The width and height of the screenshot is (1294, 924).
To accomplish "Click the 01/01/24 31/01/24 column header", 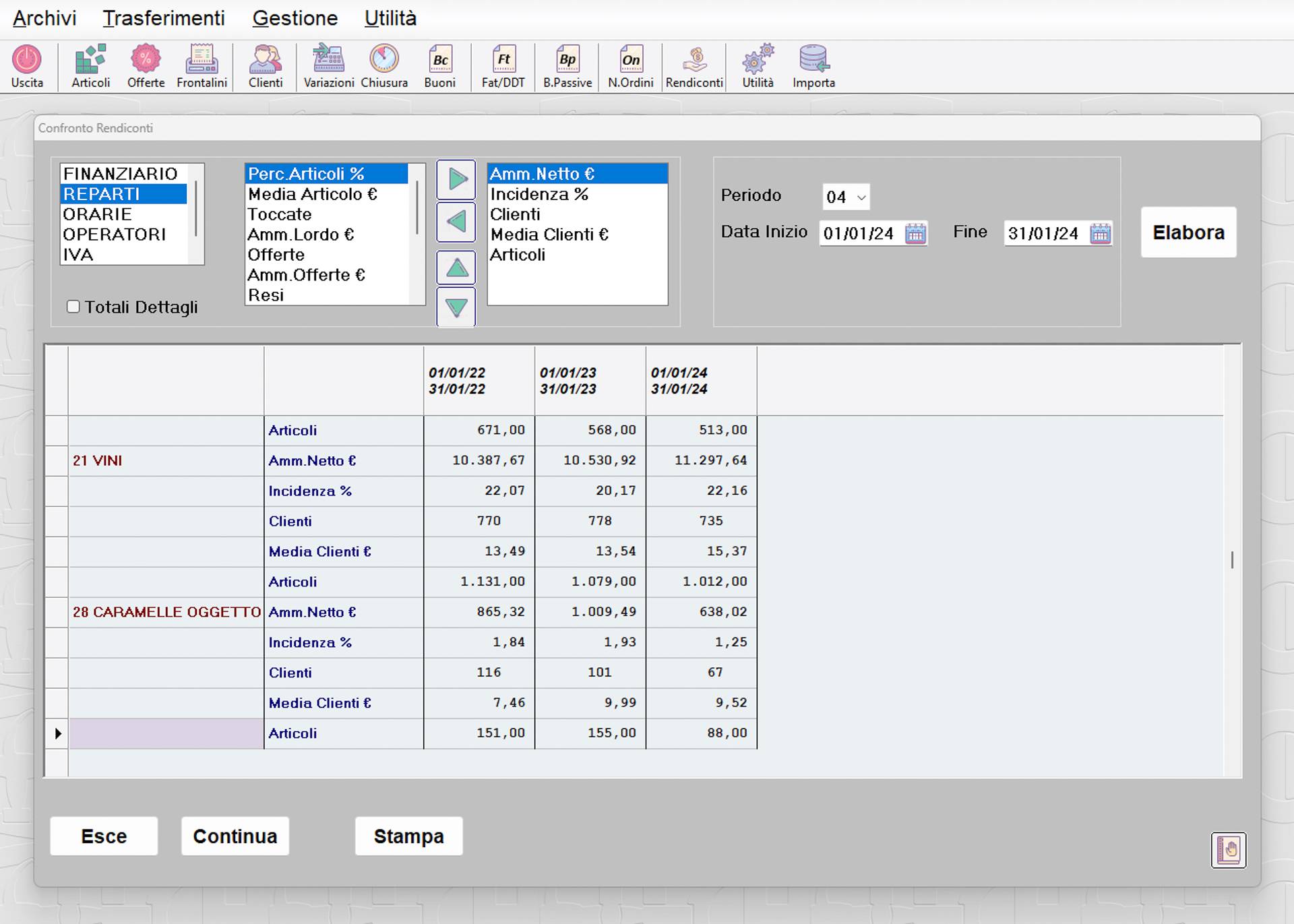I will (702, 381).
